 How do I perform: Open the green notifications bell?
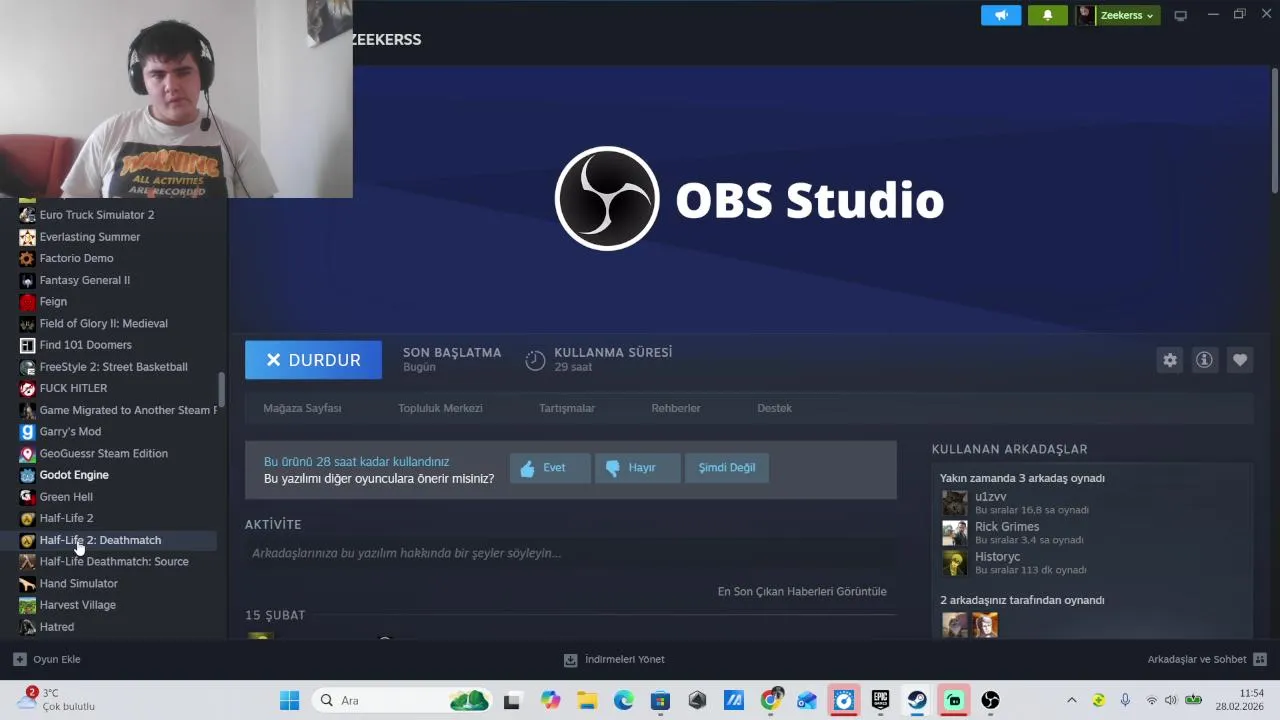(x=1048, y=15)
